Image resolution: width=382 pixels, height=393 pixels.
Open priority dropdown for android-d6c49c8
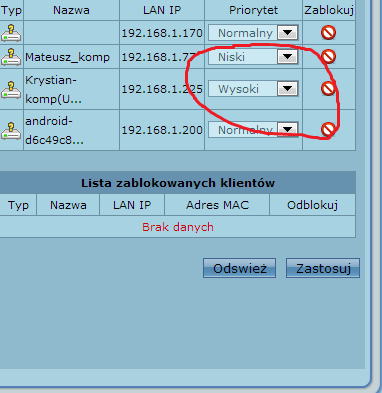(x=253, y=130)
